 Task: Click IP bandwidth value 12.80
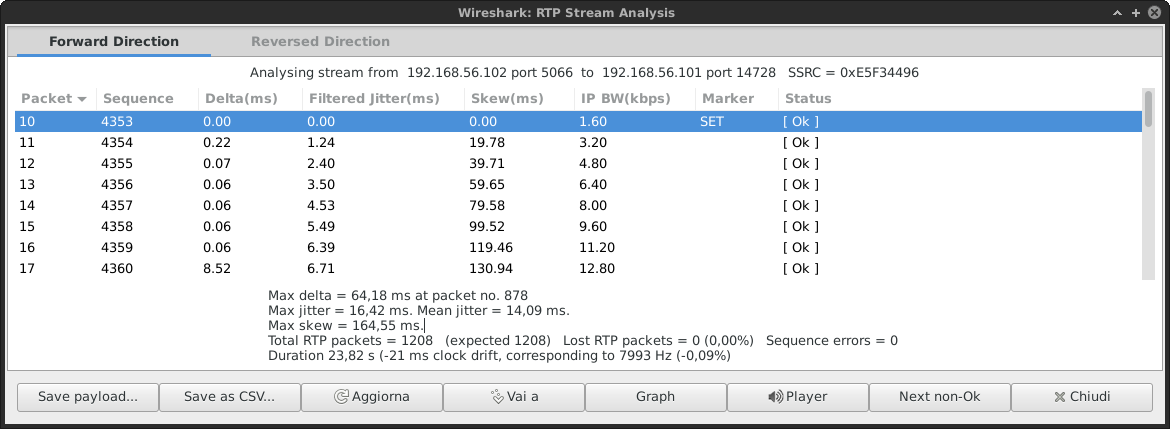[x=597, y=268]
